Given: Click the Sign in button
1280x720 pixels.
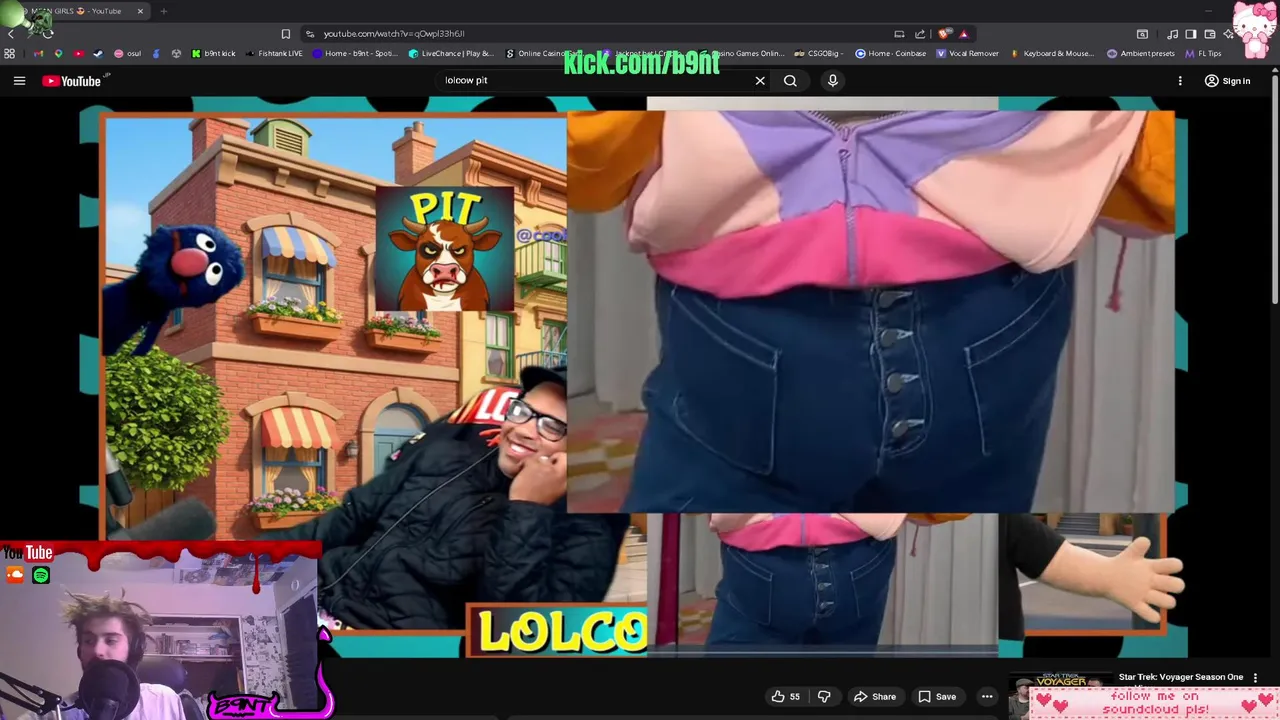Looking at the screenshot, I should tap(1227, 81).
